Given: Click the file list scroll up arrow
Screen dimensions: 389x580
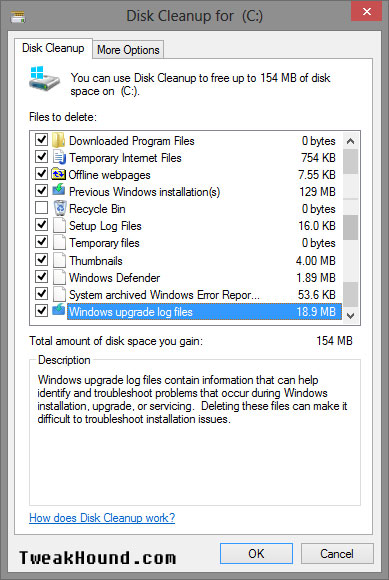Looking at the screenshot, I should [351, 141].
